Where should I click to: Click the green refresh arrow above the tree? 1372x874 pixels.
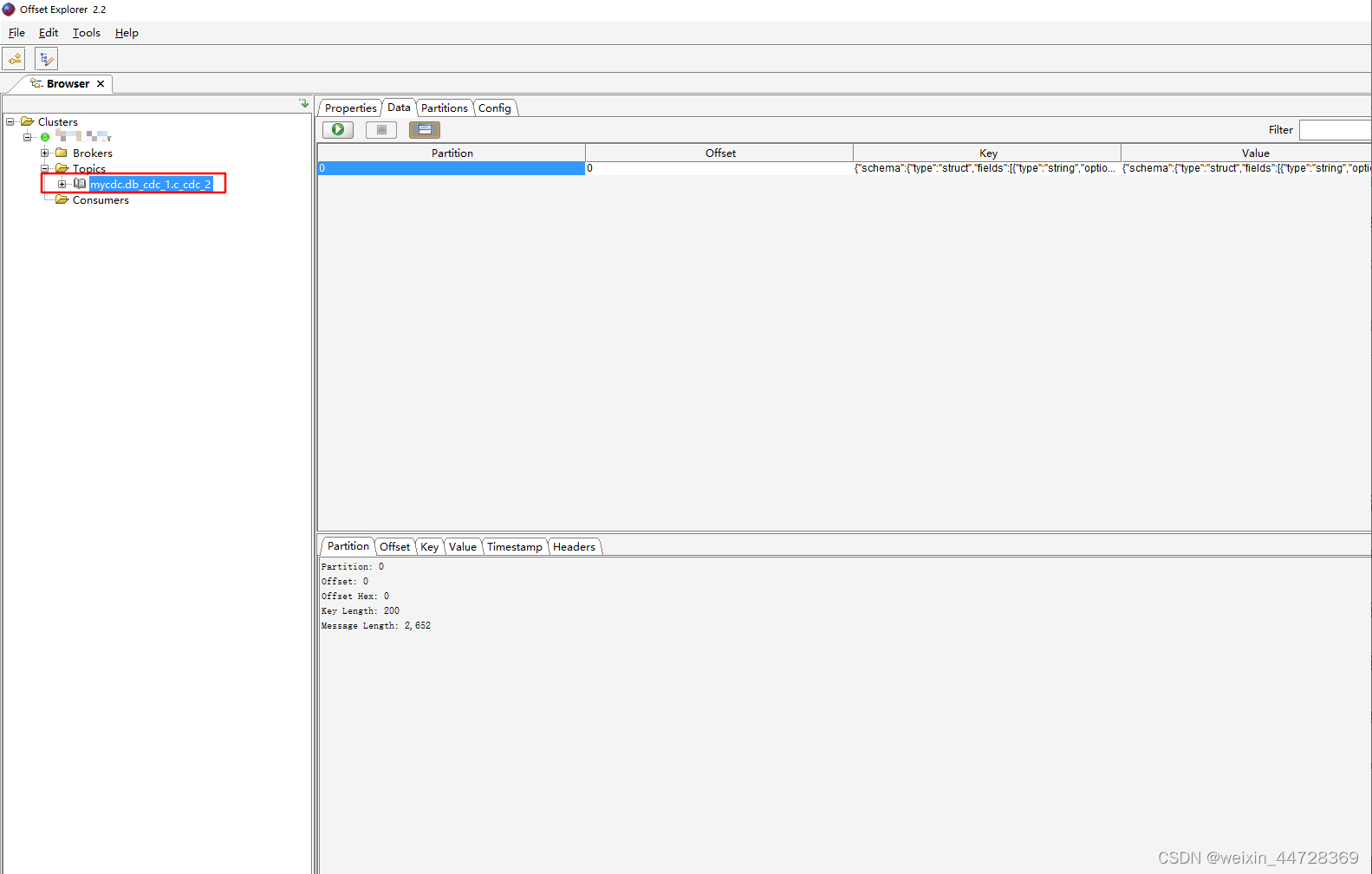(x=303, y=103)
